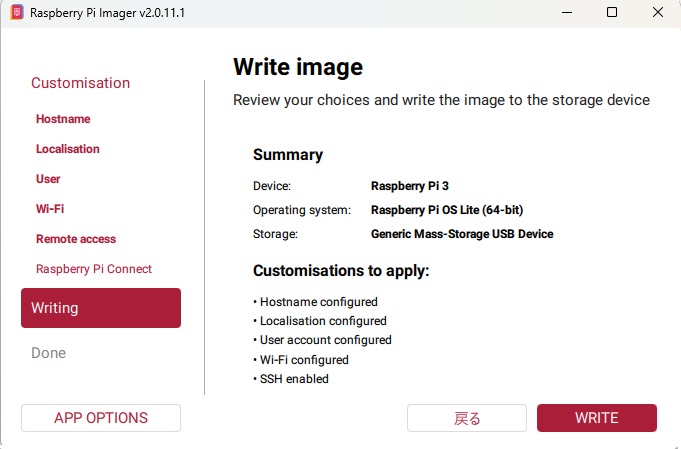Click the User account configured line

point(323,340)
